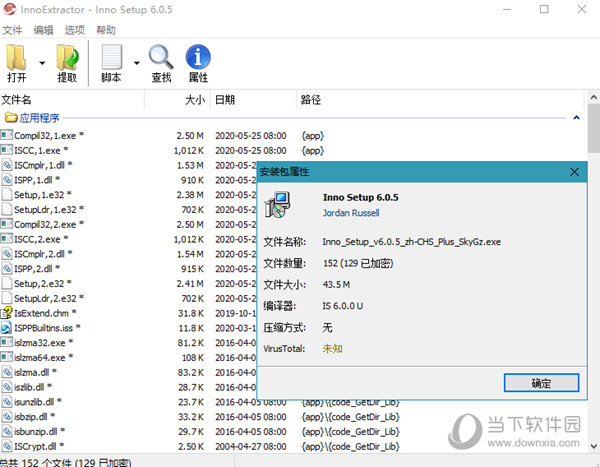Open the 文件 menu
600x467 pixels.
pos(12,30)
